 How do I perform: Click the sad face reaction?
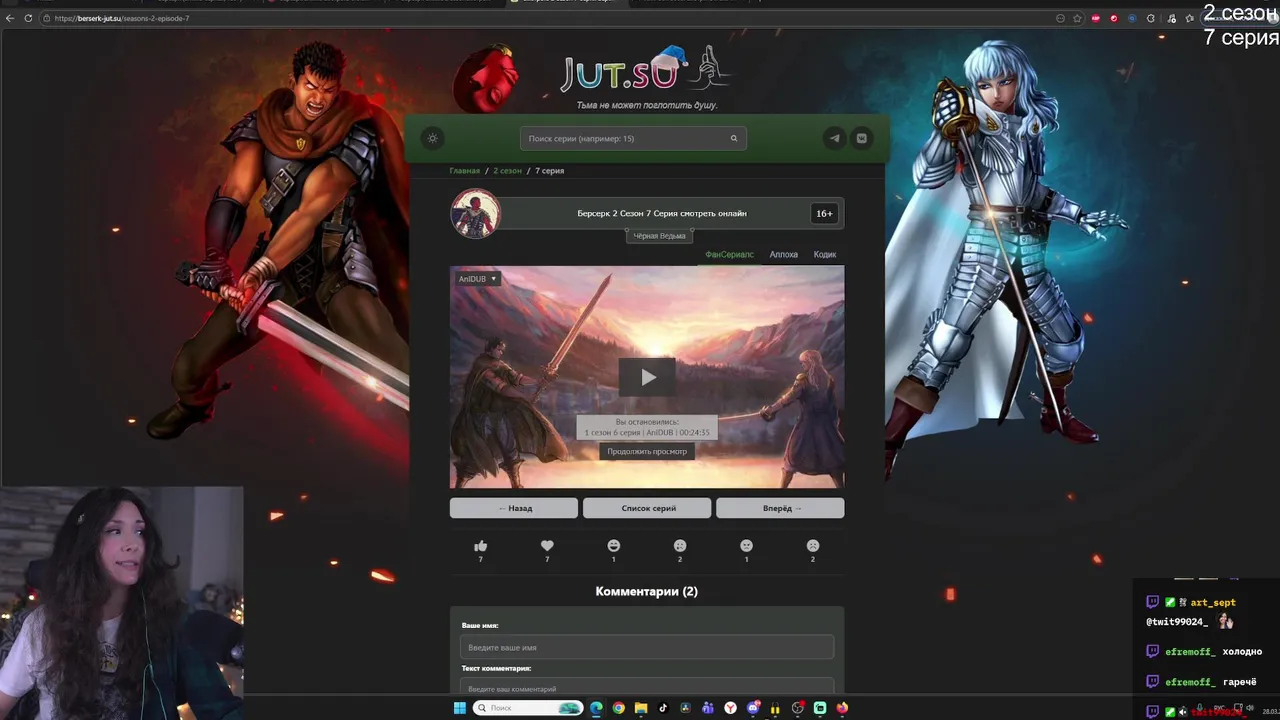click(x=813, y=546)
